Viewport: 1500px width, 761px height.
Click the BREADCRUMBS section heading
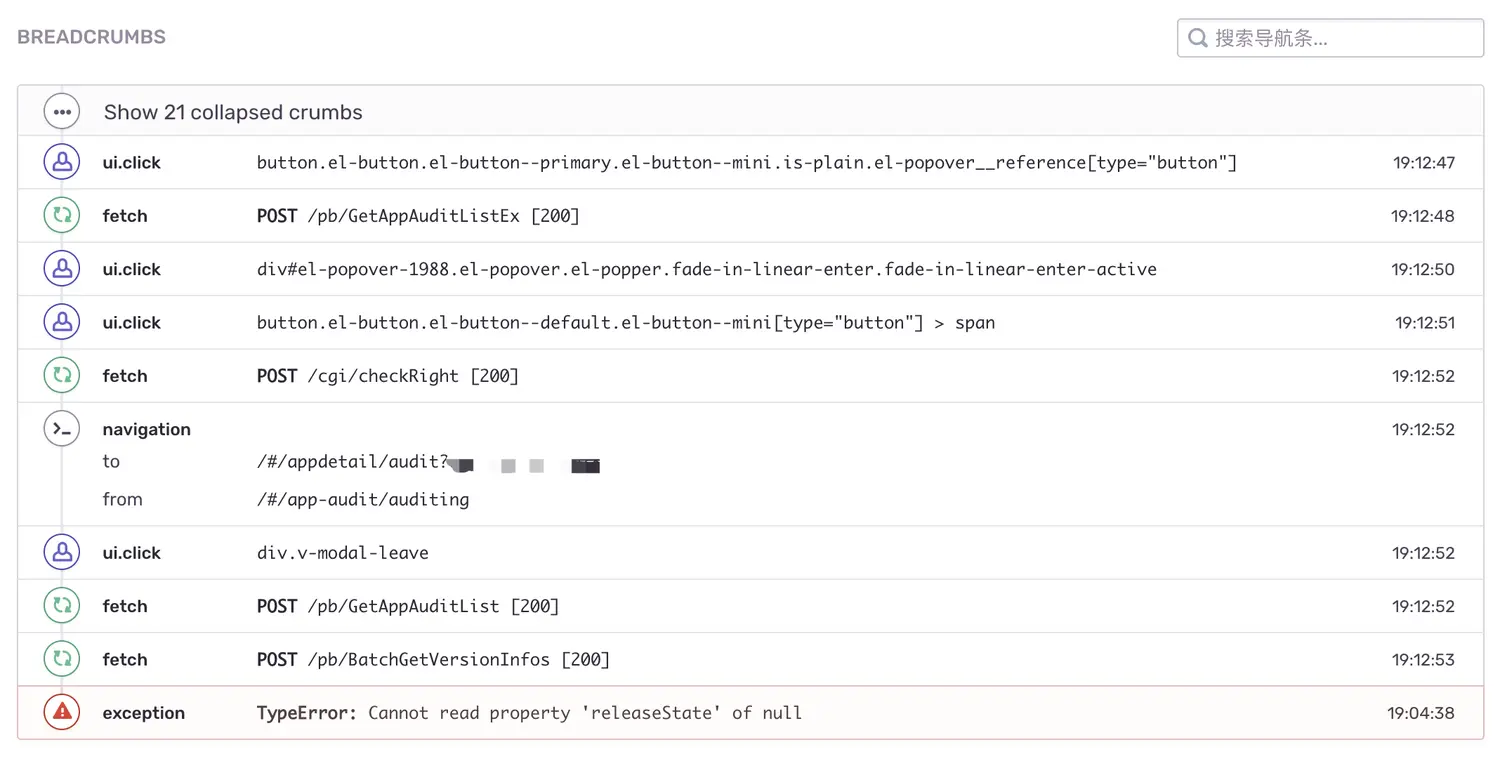pyautogui.click(x=91, y=37)
